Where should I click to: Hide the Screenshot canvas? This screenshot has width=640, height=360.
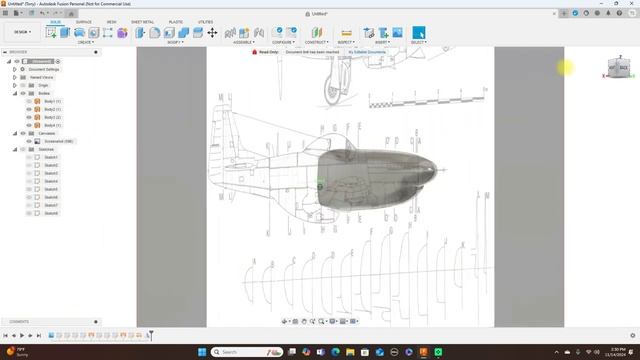[29, 141]
